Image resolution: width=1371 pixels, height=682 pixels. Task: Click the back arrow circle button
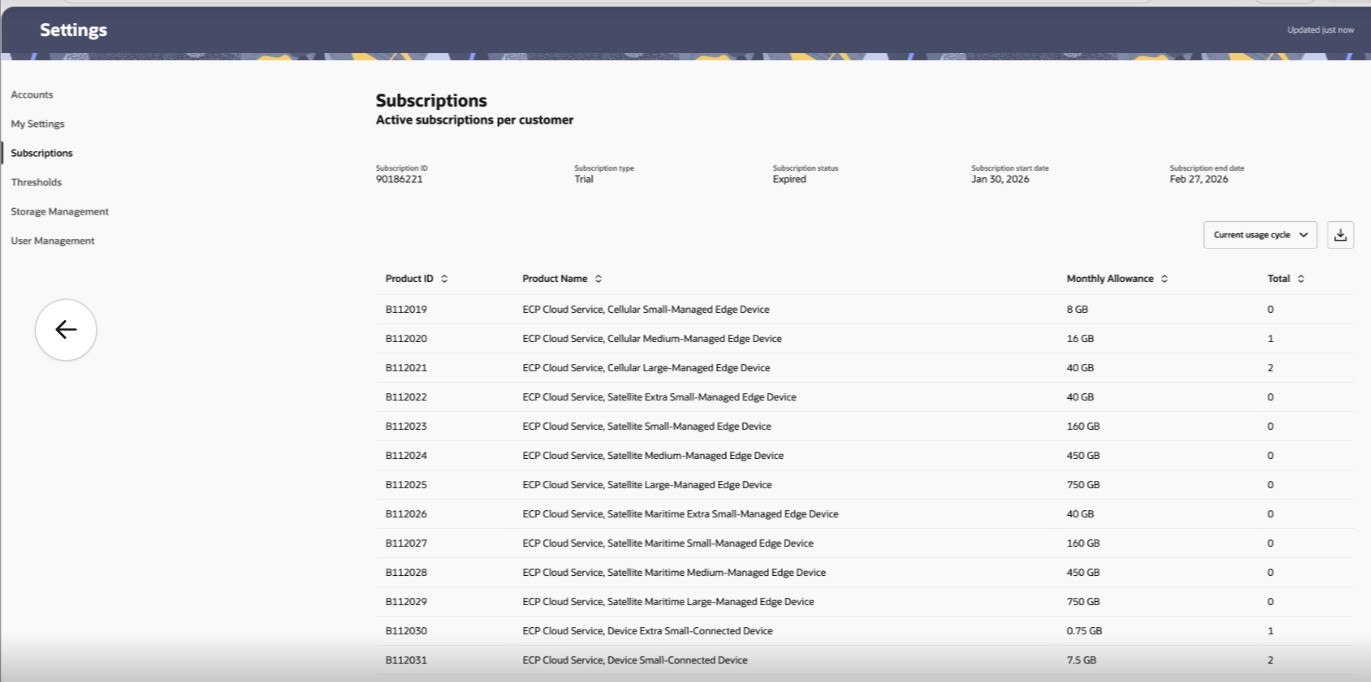click(x=66, y=330)
